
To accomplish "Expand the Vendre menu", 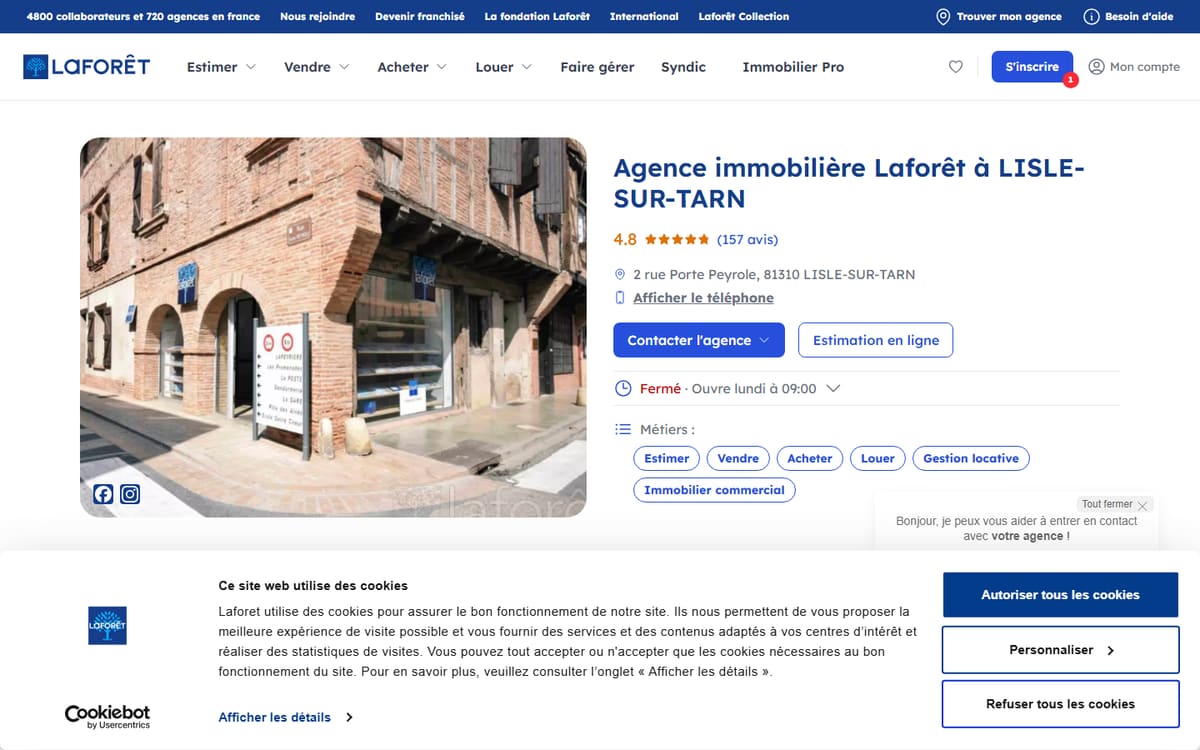I will pos(317,67).
